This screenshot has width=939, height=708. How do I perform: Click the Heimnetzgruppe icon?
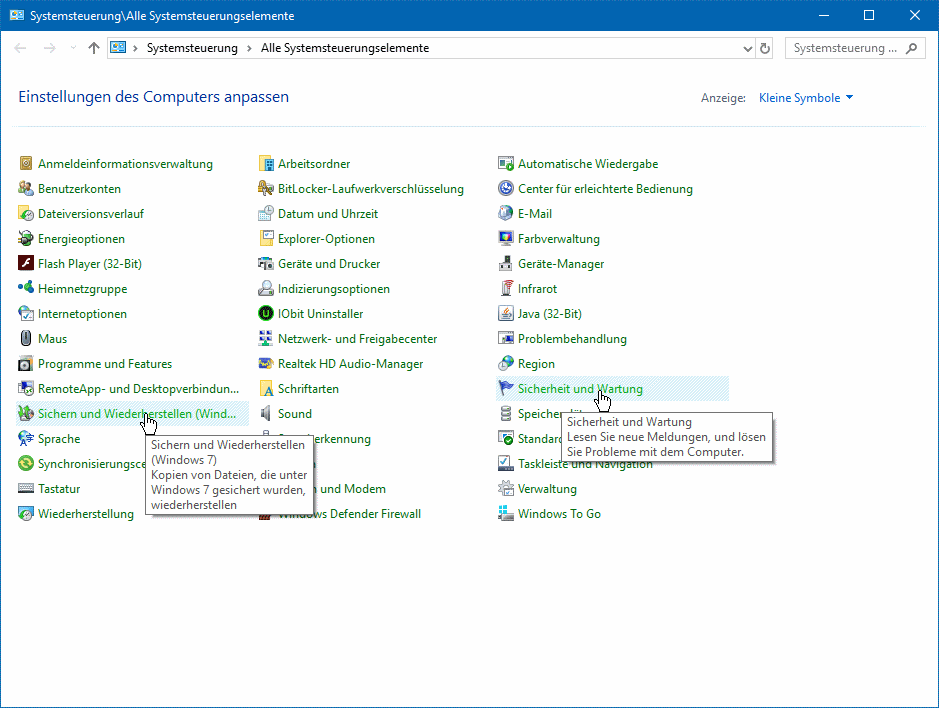coord(27,289)
